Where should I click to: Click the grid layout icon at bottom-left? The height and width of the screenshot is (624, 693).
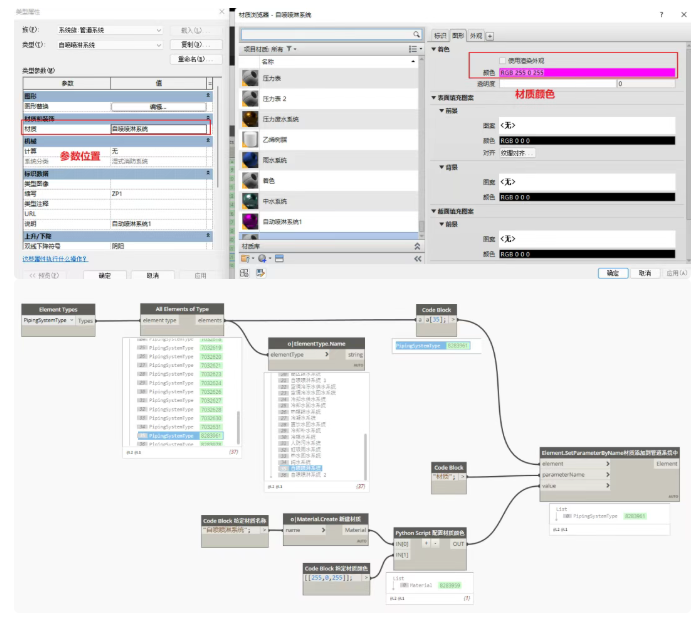coord(244,273)
